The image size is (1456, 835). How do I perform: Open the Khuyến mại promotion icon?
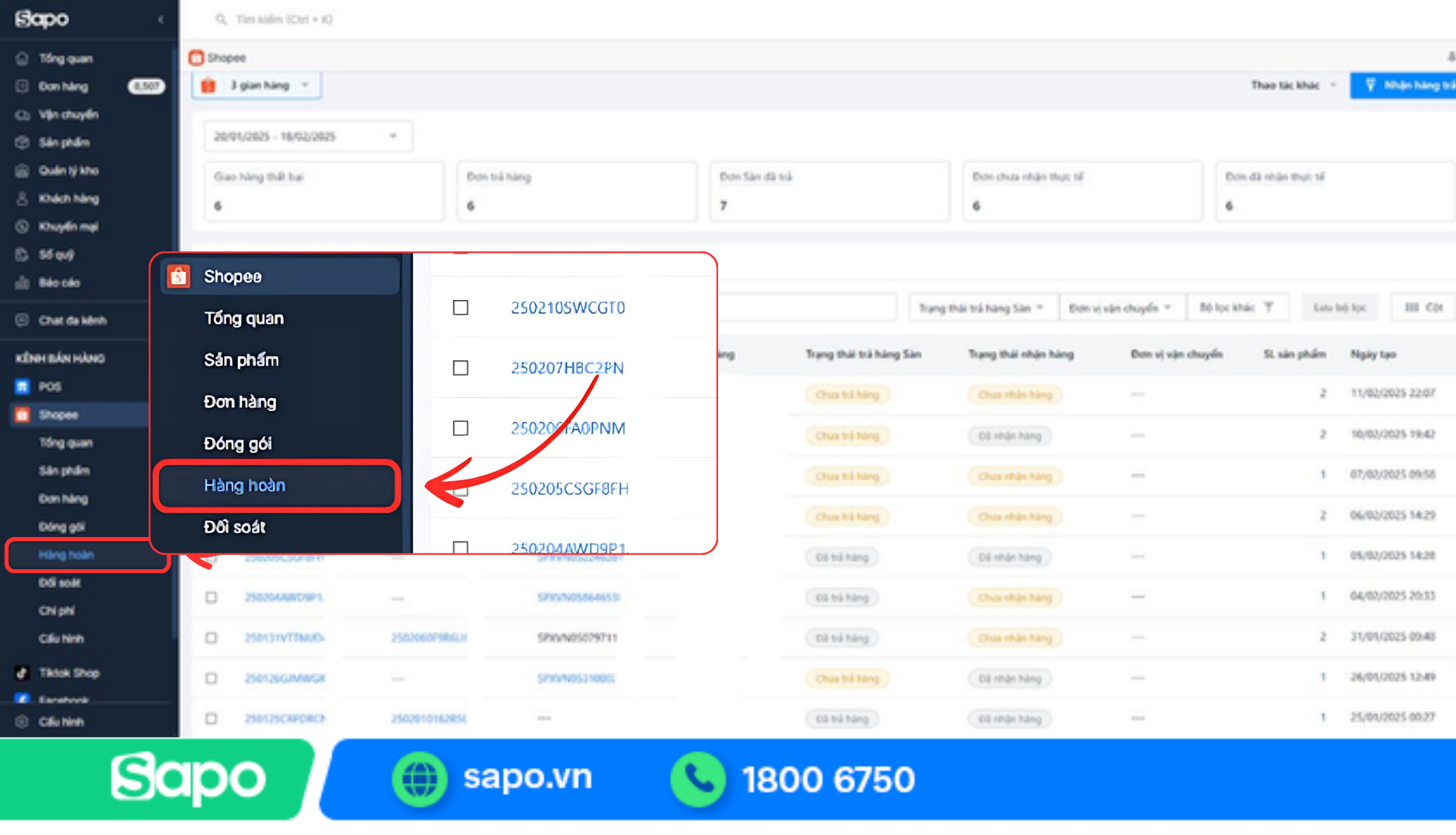click(x=22, y=227)
